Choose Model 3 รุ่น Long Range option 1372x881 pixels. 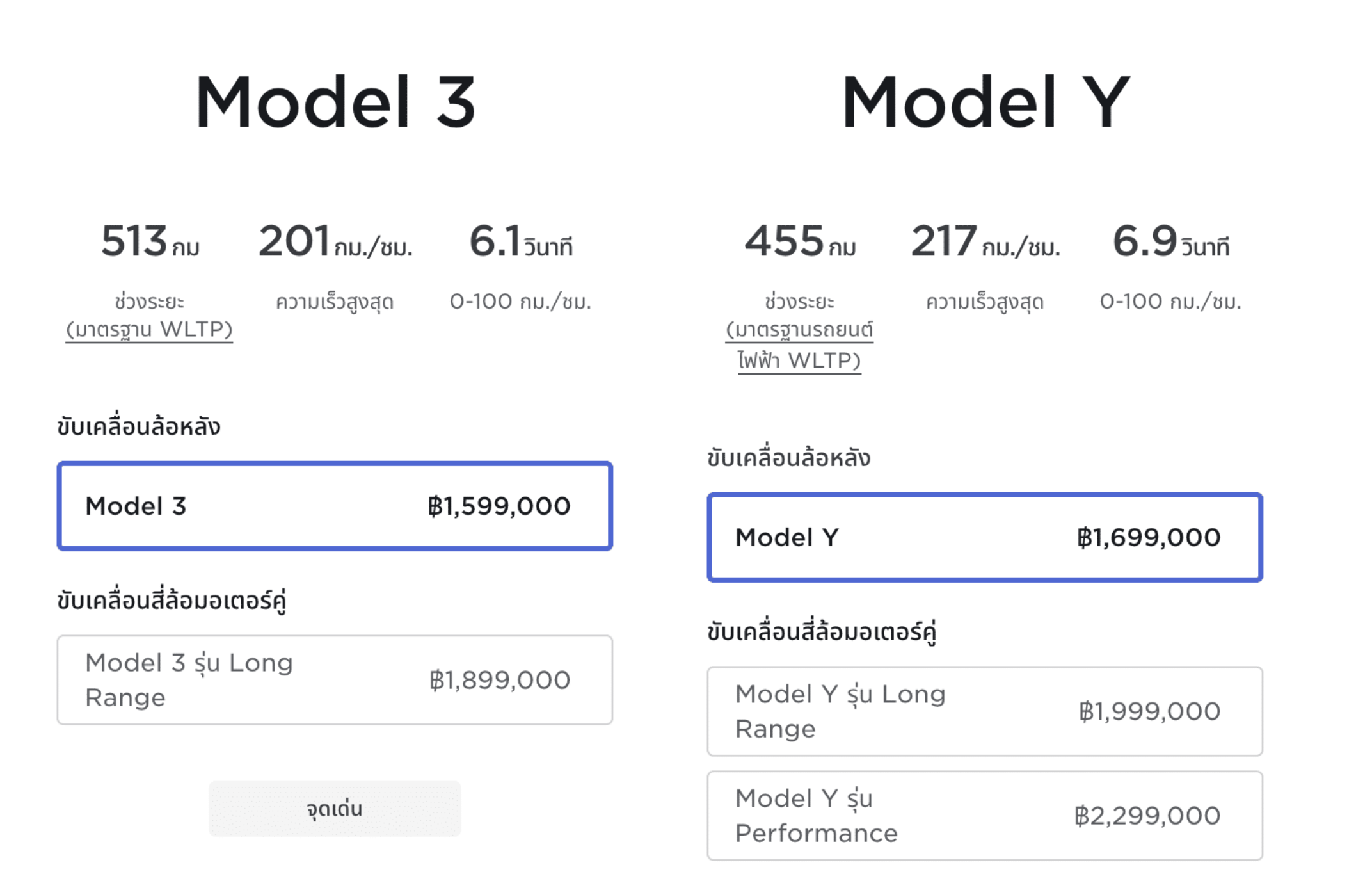coord(335,680)
